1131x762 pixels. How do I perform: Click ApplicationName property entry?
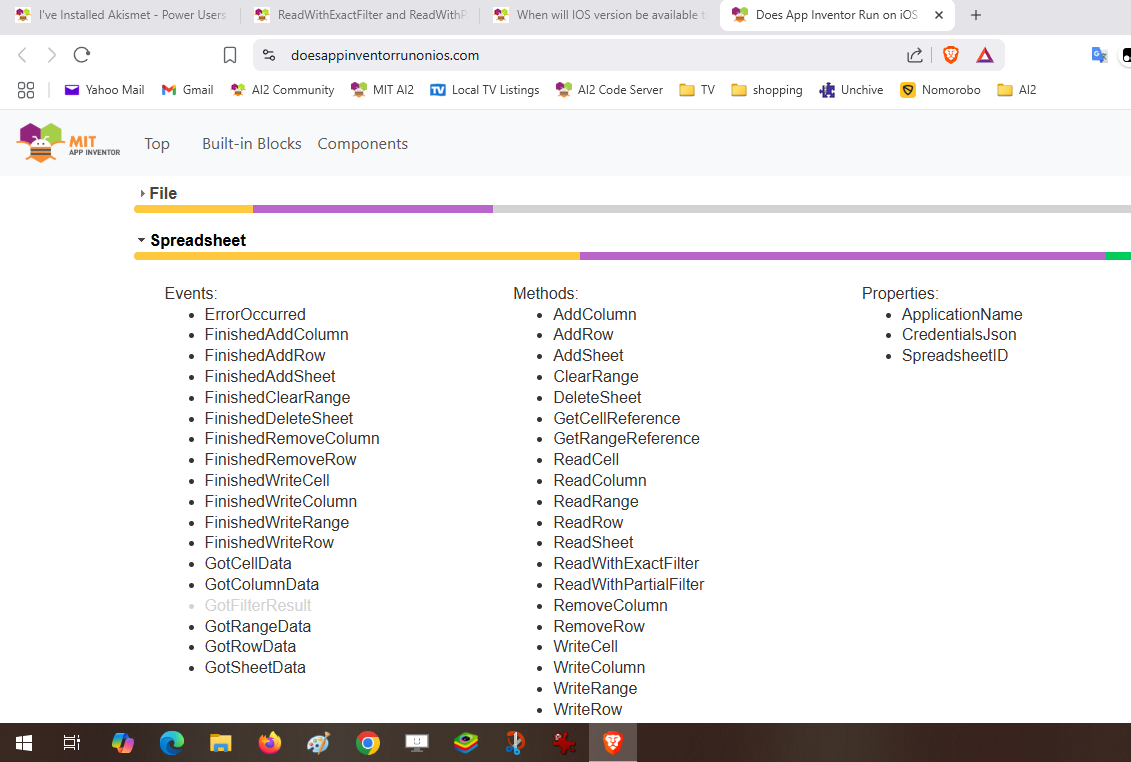click(x=962, y=314)
